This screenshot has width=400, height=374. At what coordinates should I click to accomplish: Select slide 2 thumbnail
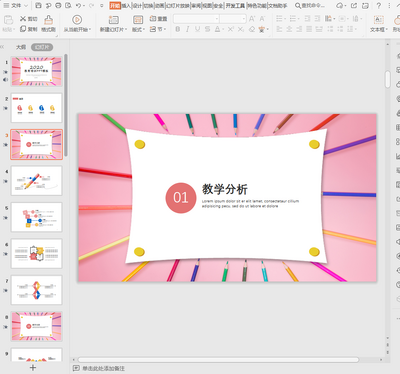36,108
